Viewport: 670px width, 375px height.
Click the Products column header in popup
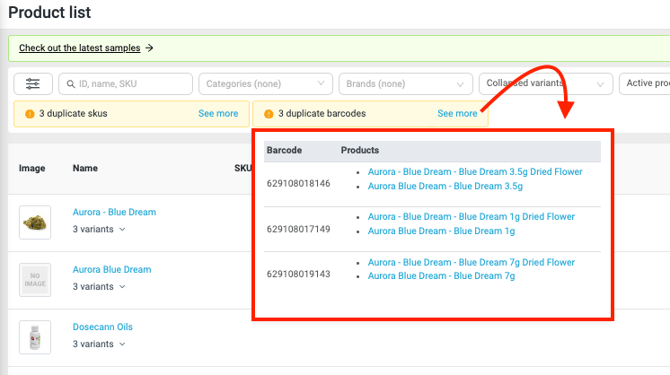point(360,150)
